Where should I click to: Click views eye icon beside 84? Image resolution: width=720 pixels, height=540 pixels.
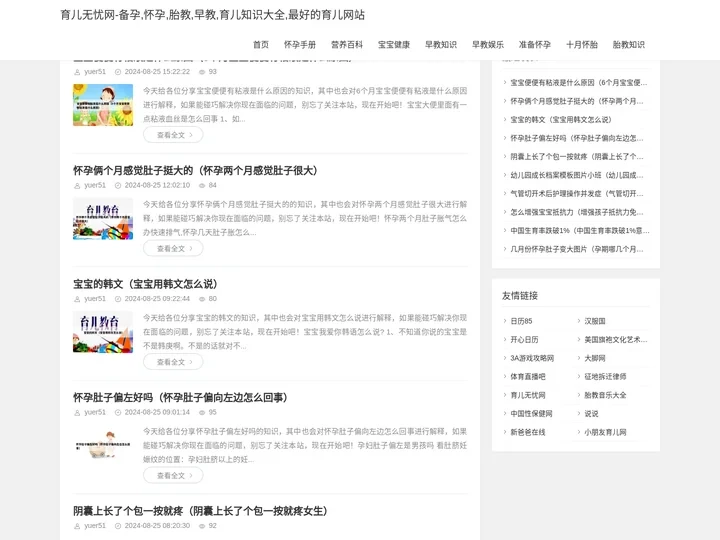click(x=202, y=186)
